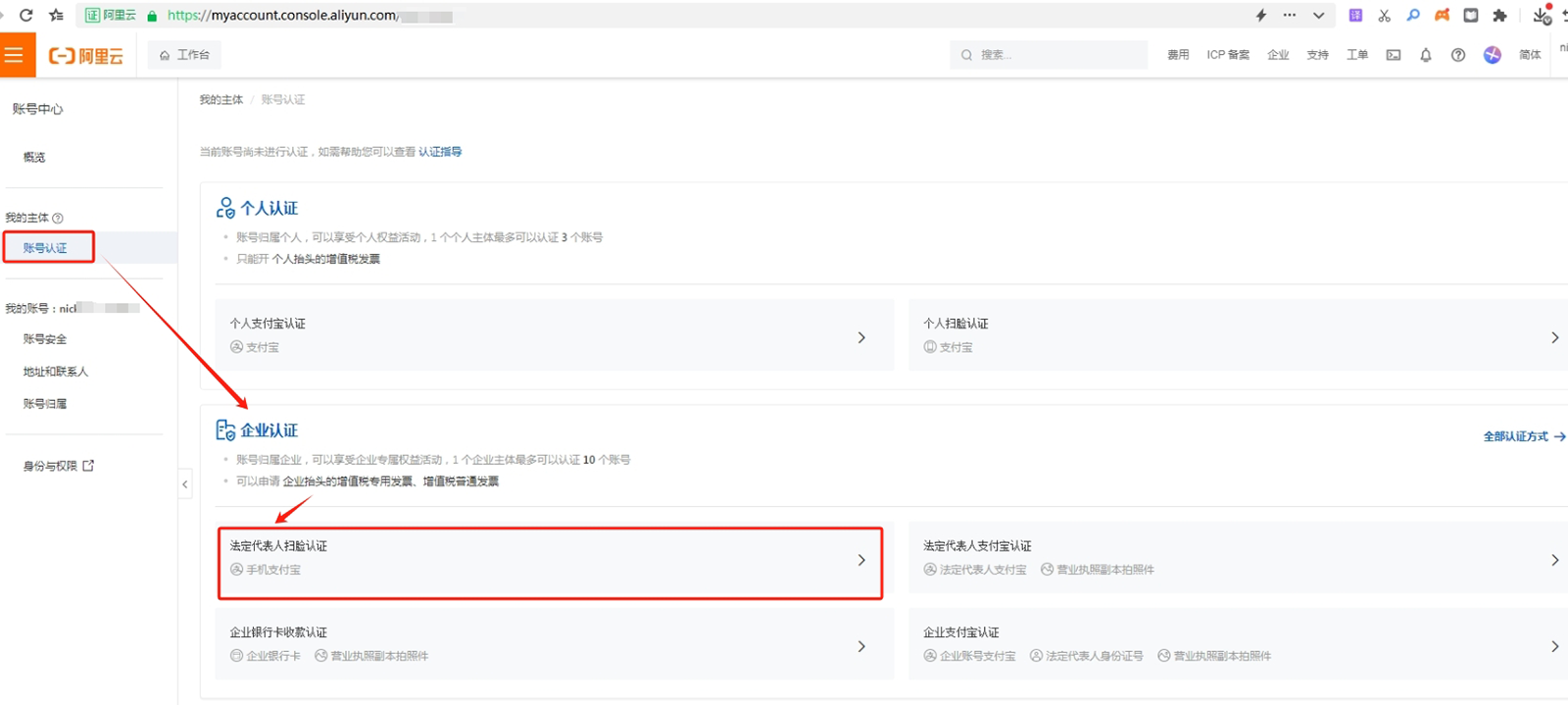Select 账号认证 in the sidebar

pos(46,248)
